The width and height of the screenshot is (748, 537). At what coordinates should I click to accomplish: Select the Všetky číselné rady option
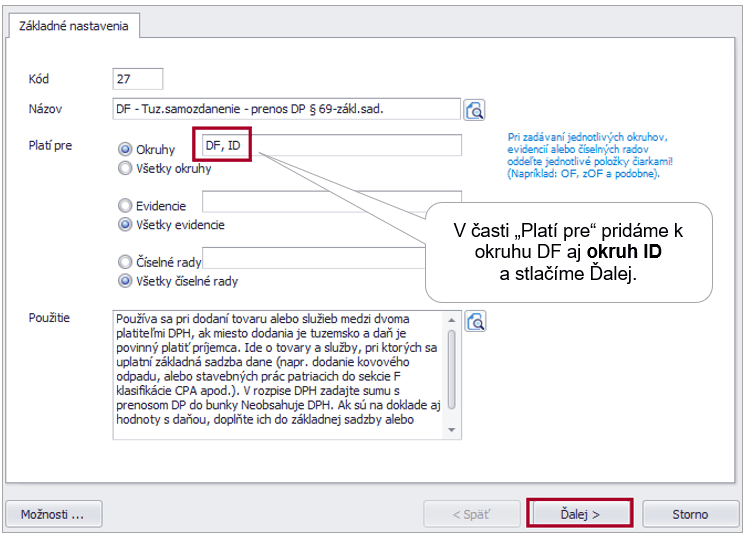click(x=125, y=281)
